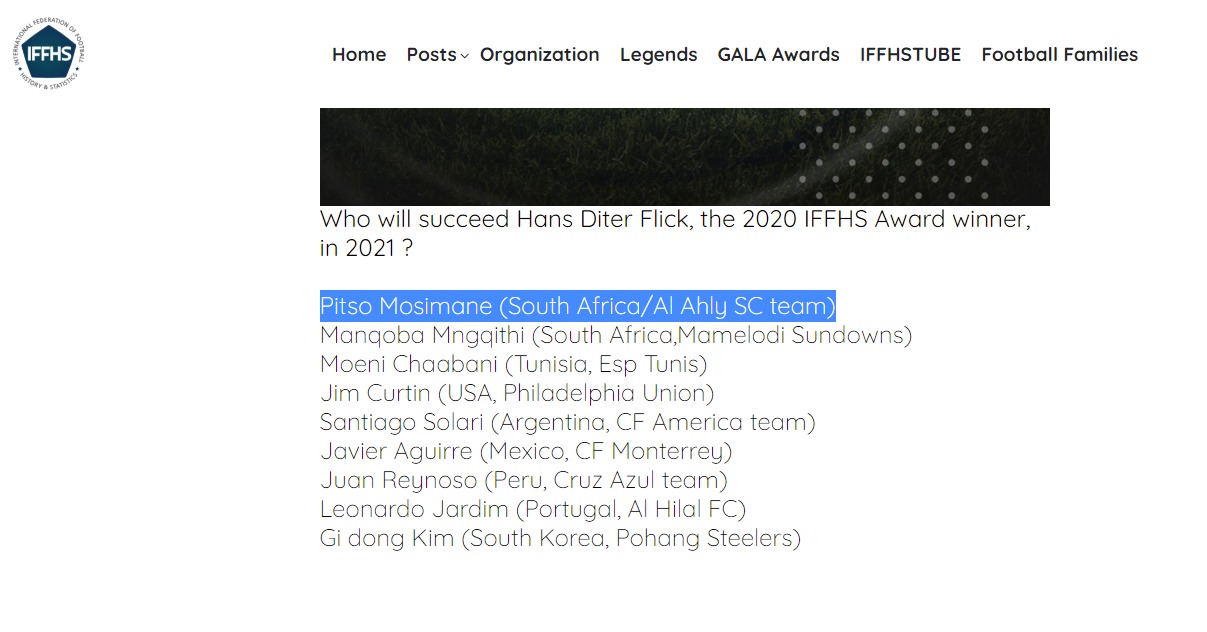Expand the Posts dropdown chevron
The height and width of the screenshot is (632, 1207).
(x=464, y=57)
